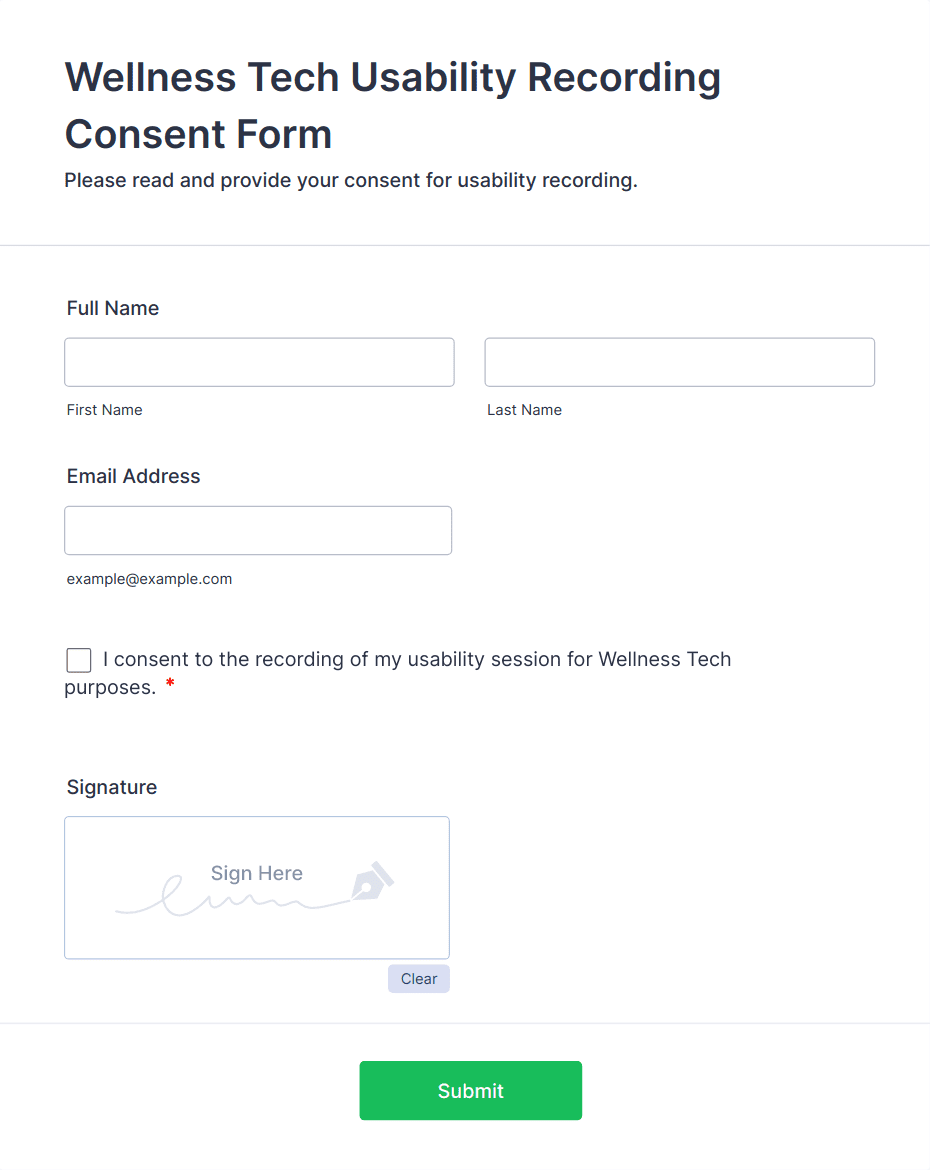Screen dimensions: 930x1170
Task: Click the 'First Name' sublabel text
Action: tap(104, 410)
